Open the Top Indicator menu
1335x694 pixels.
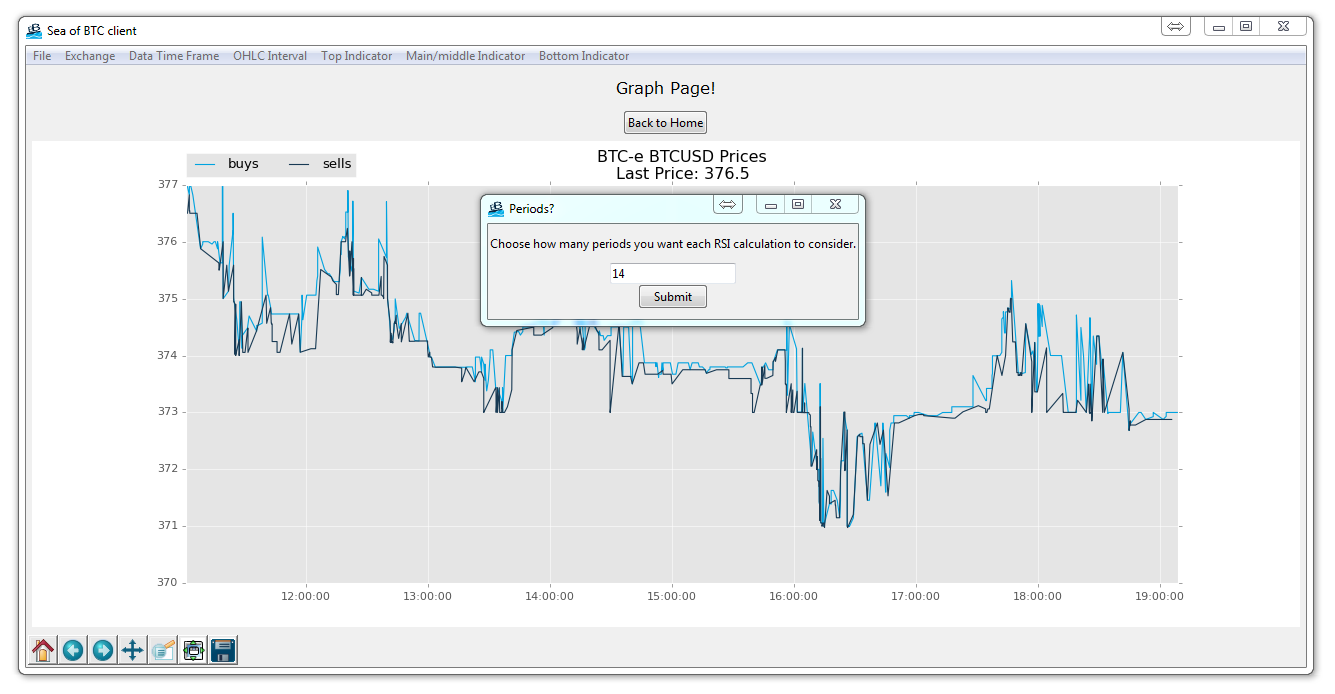[x=356, y=56]
